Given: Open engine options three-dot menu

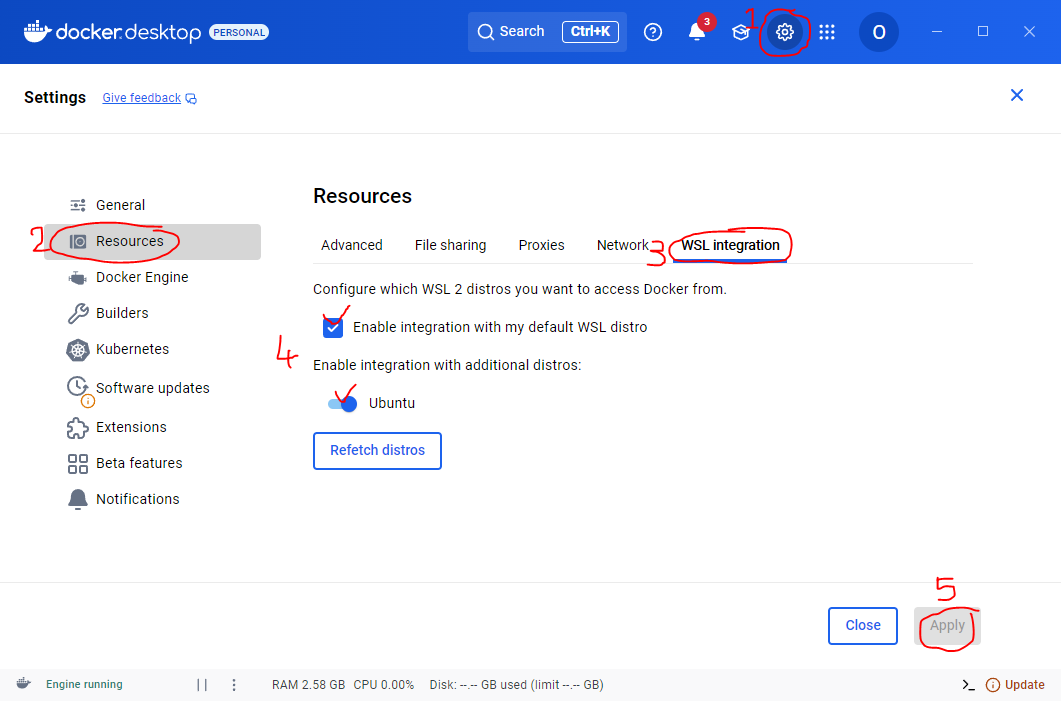Looking at the screenshot, I should 234,685.
